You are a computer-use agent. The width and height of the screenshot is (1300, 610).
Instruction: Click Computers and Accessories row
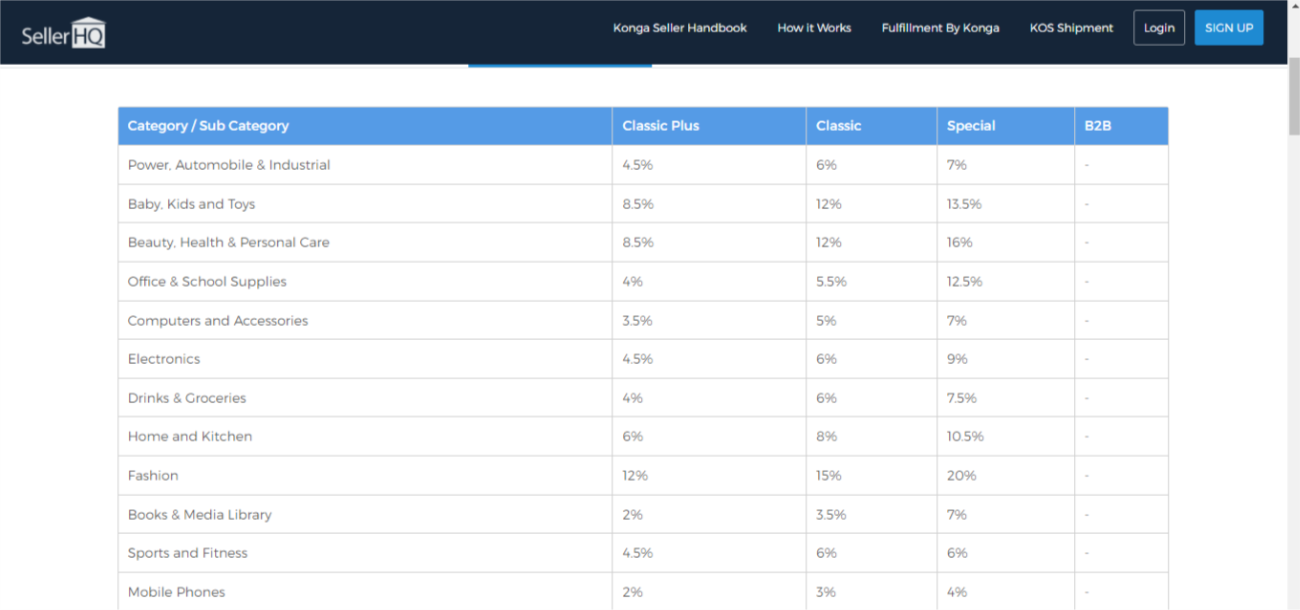[x=643, y=320]
